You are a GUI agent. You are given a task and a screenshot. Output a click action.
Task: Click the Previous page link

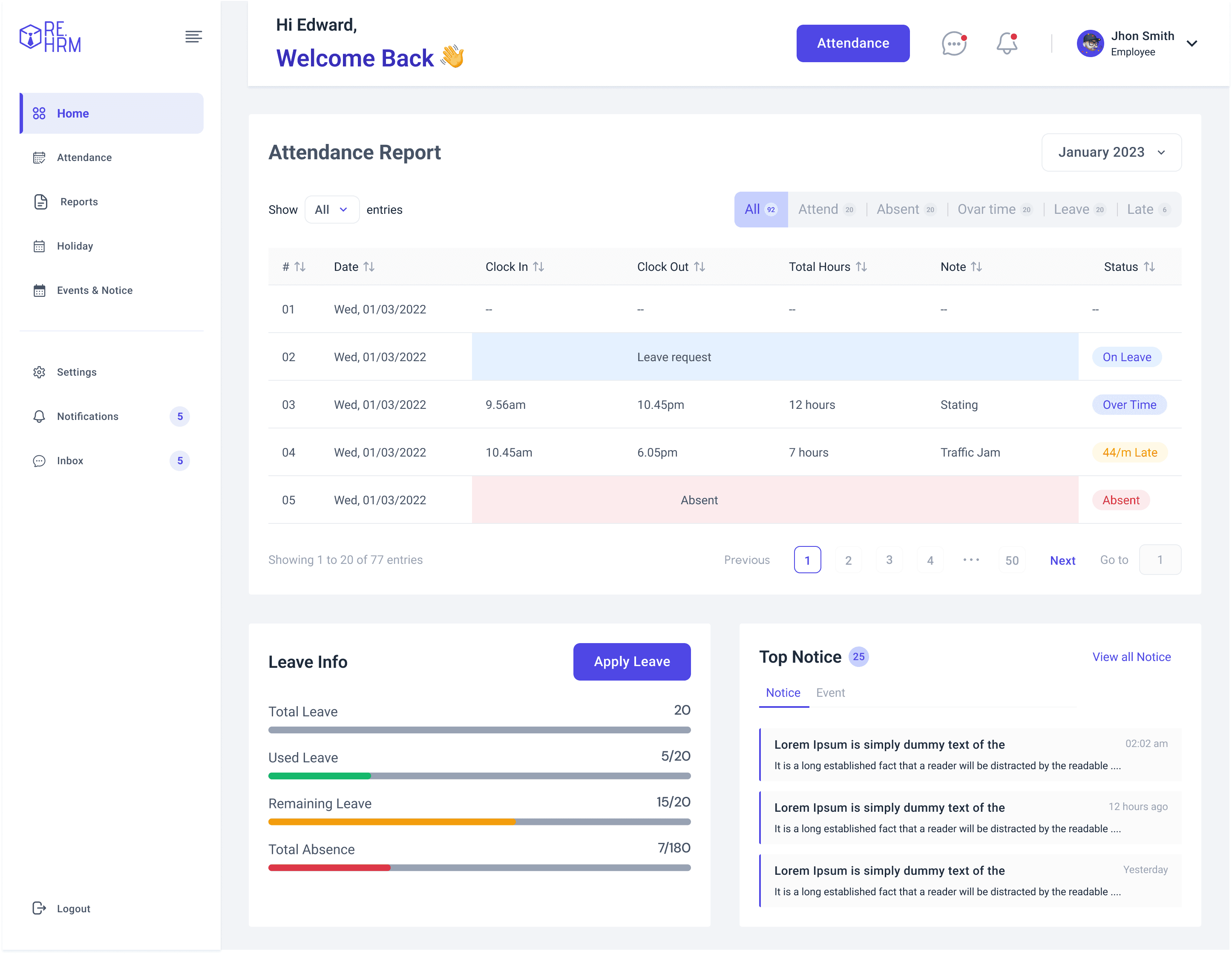pyautogui.click(x=747, y=560)
